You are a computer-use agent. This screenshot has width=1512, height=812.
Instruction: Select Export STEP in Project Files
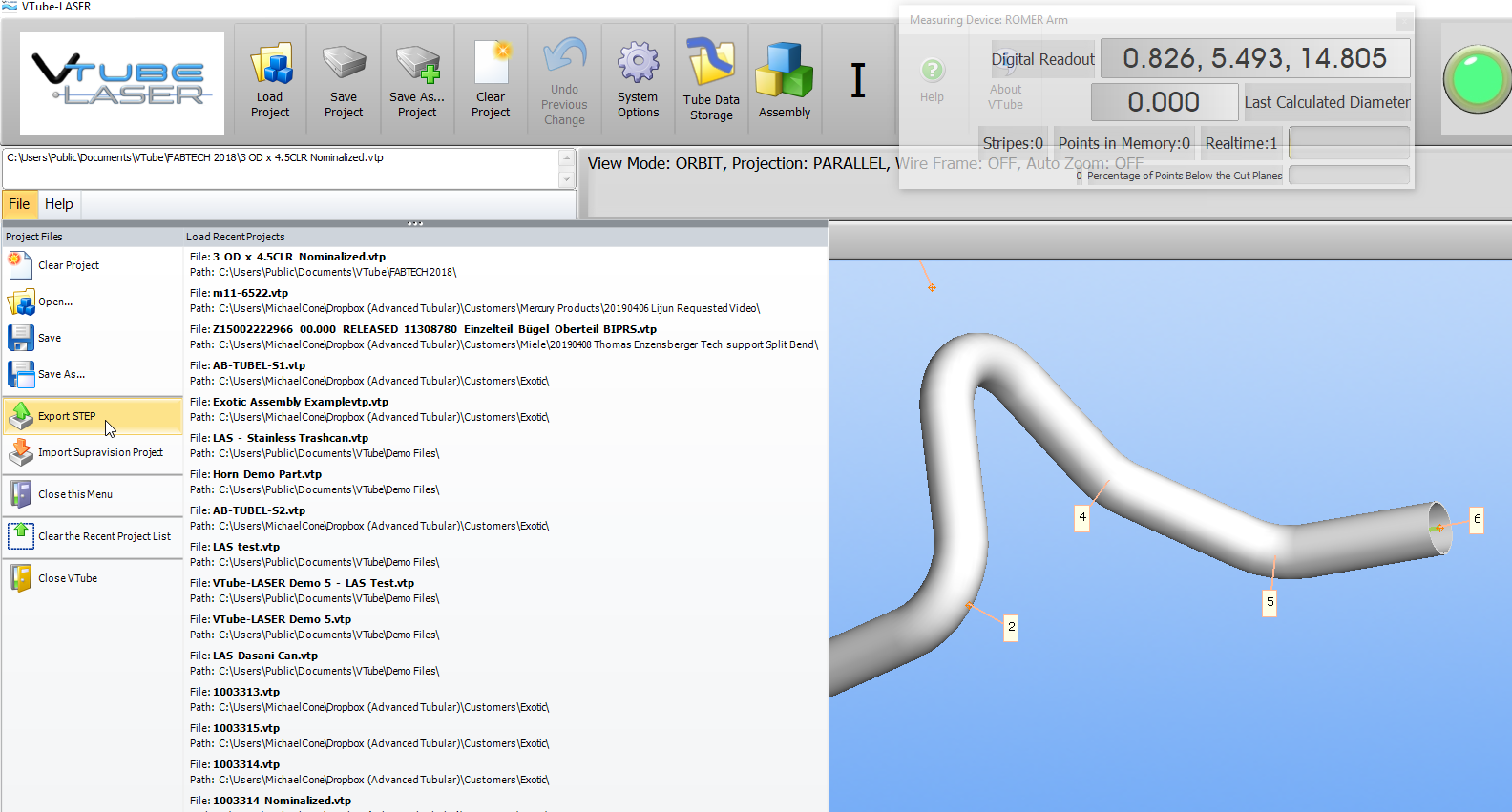(x=67, y=416)
